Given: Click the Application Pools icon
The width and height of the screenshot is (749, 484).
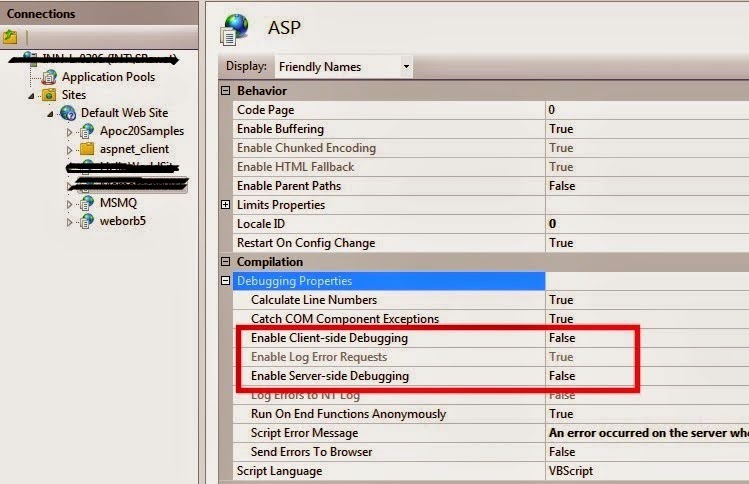Looking at the screenshot, I should click(x=49, y=77).
